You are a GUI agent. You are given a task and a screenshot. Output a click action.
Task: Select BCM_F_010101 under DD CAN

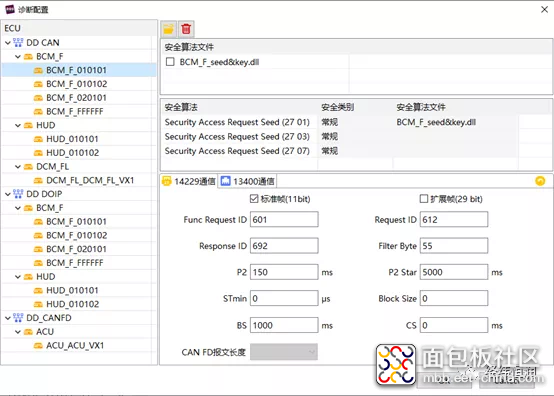(x=76, y=70)
